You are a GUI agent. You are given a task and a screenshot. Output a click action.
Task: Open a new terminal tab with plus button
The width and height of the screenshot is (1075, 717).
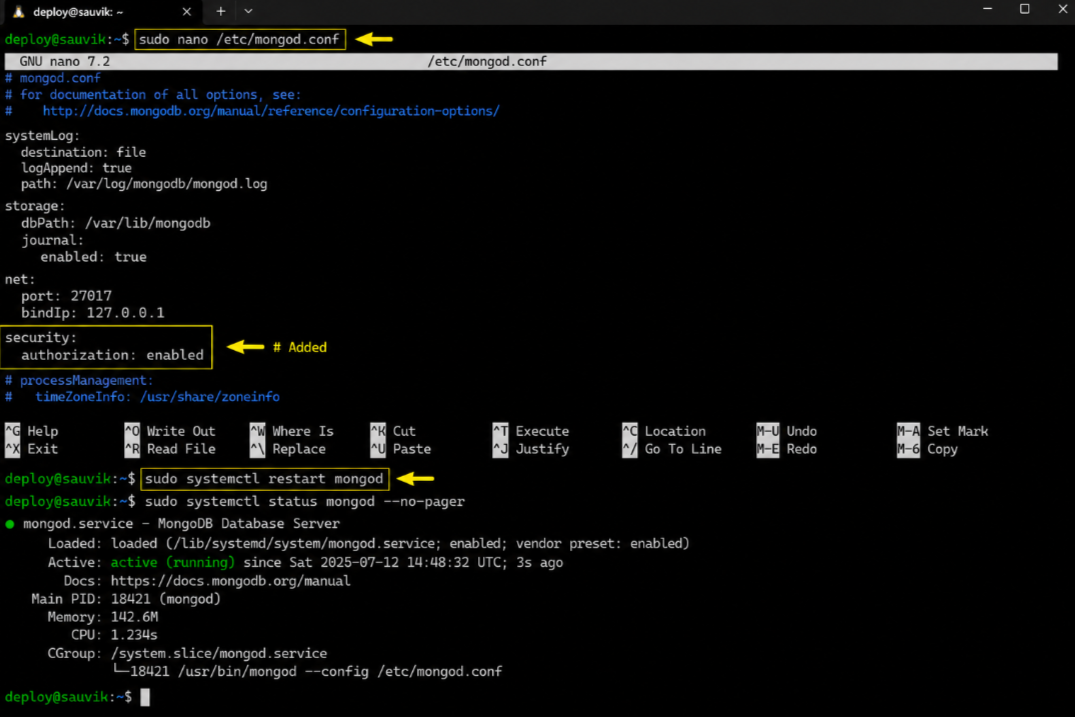(221, 11)
